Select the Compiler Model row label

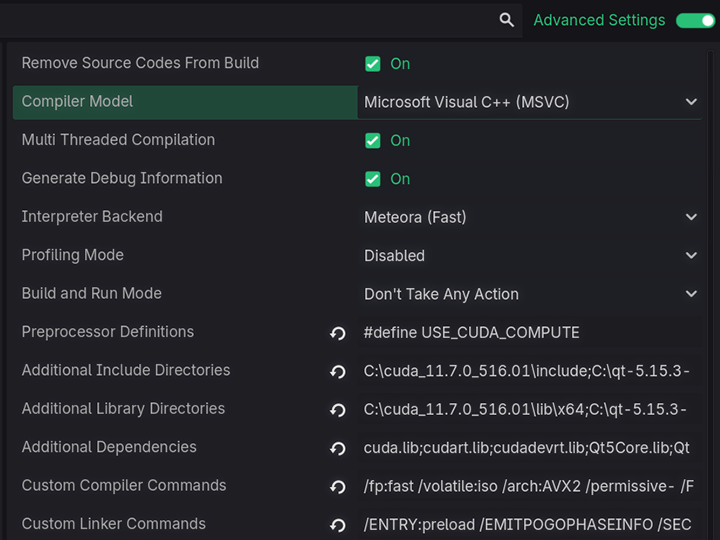coord(77,101)
